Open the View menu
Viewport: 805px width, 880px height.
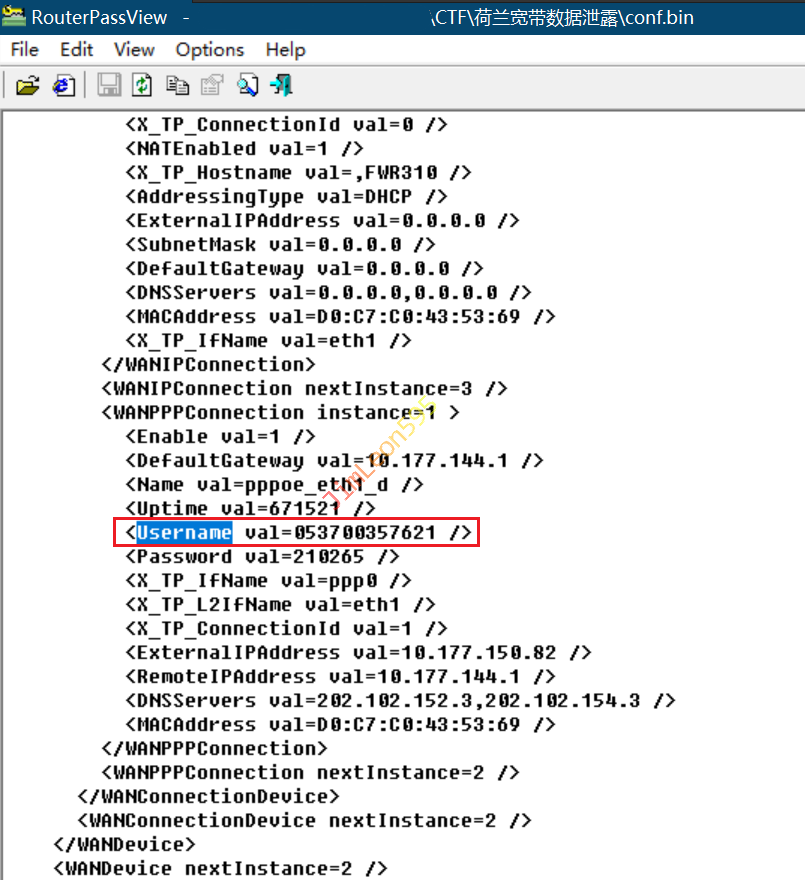(x=134, y=50)
